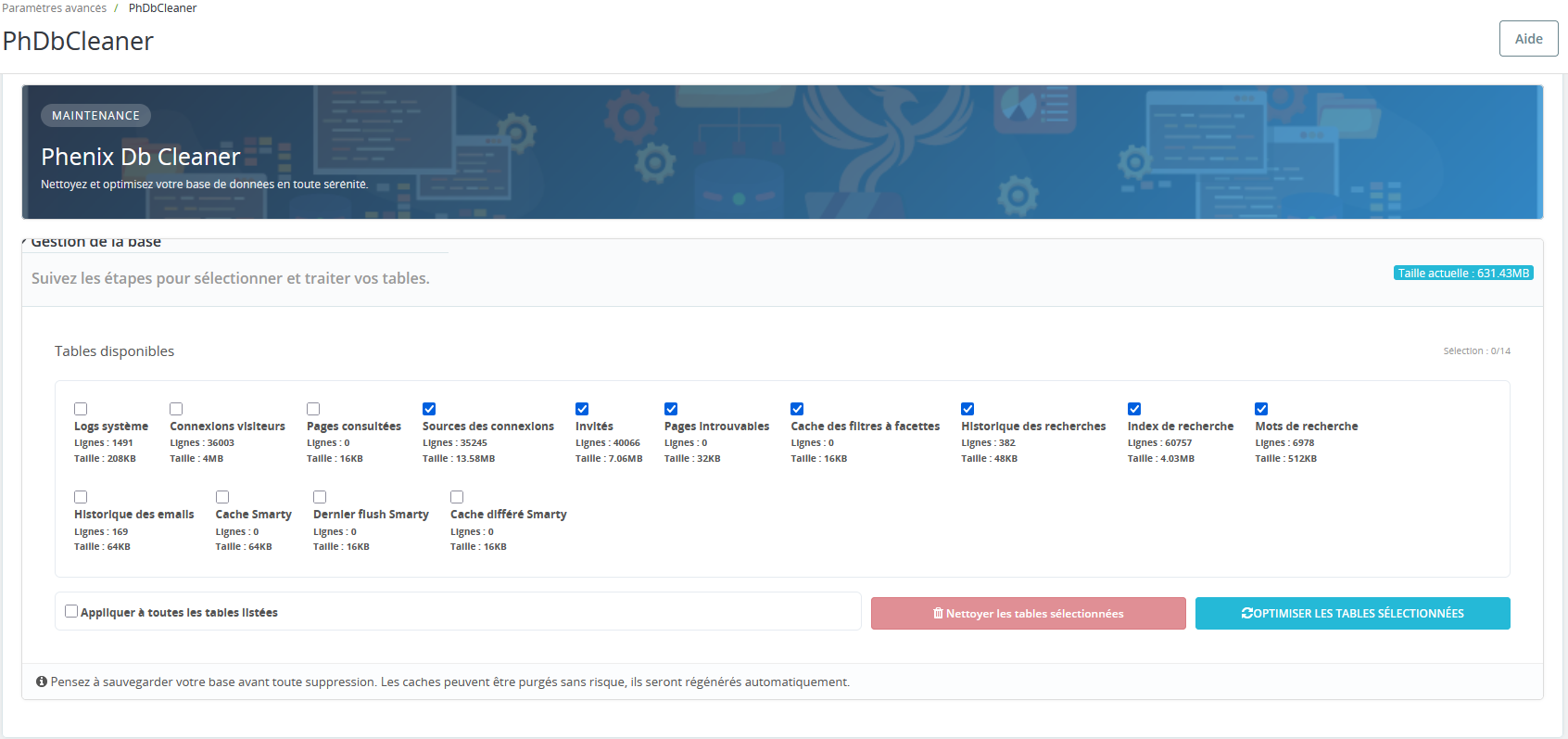Open the Aide help button
Screen dimensions: 1568x739
click(1528, 39)
